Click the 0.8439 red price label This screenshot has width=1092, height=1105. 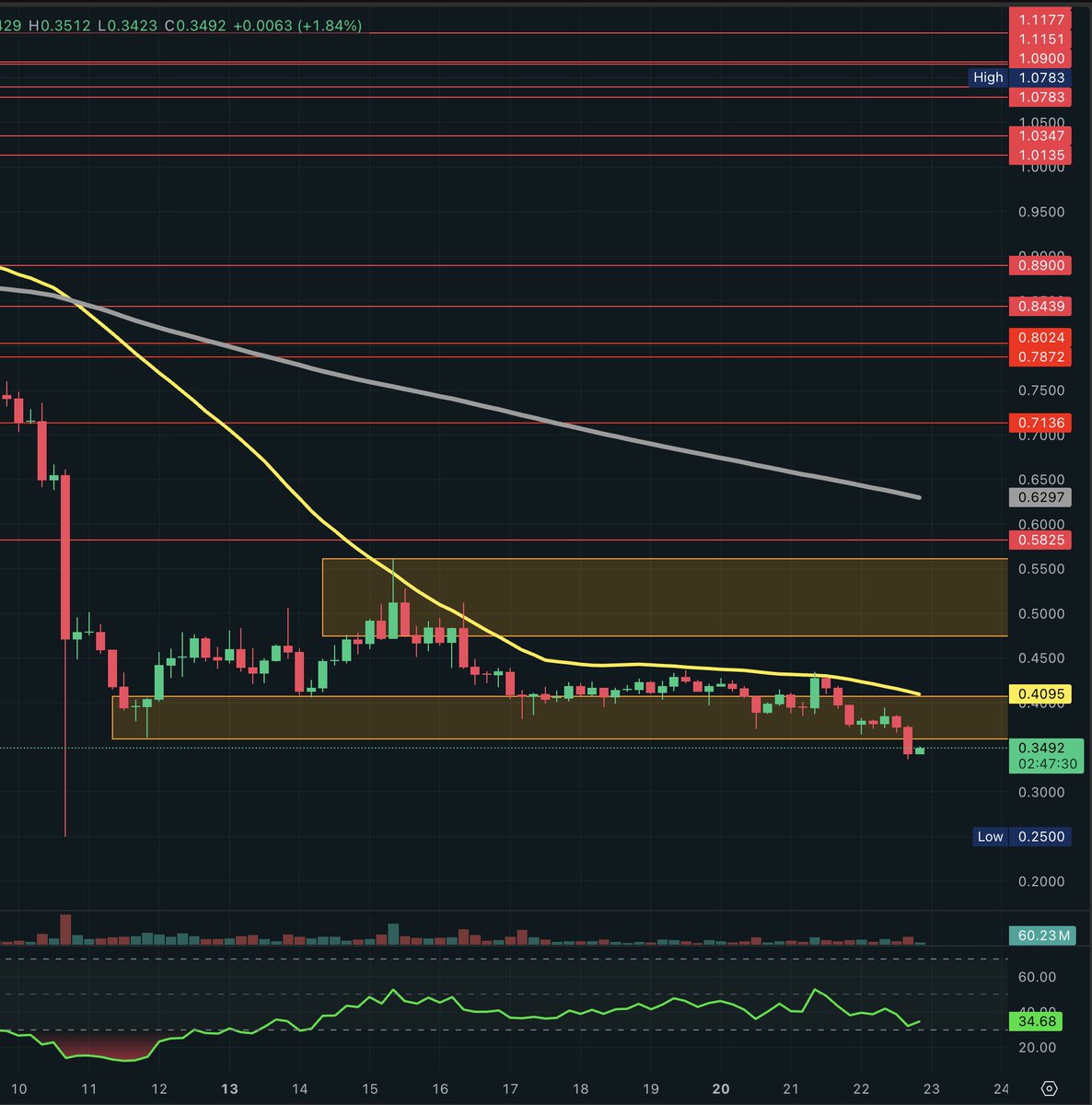[1040, 306]
